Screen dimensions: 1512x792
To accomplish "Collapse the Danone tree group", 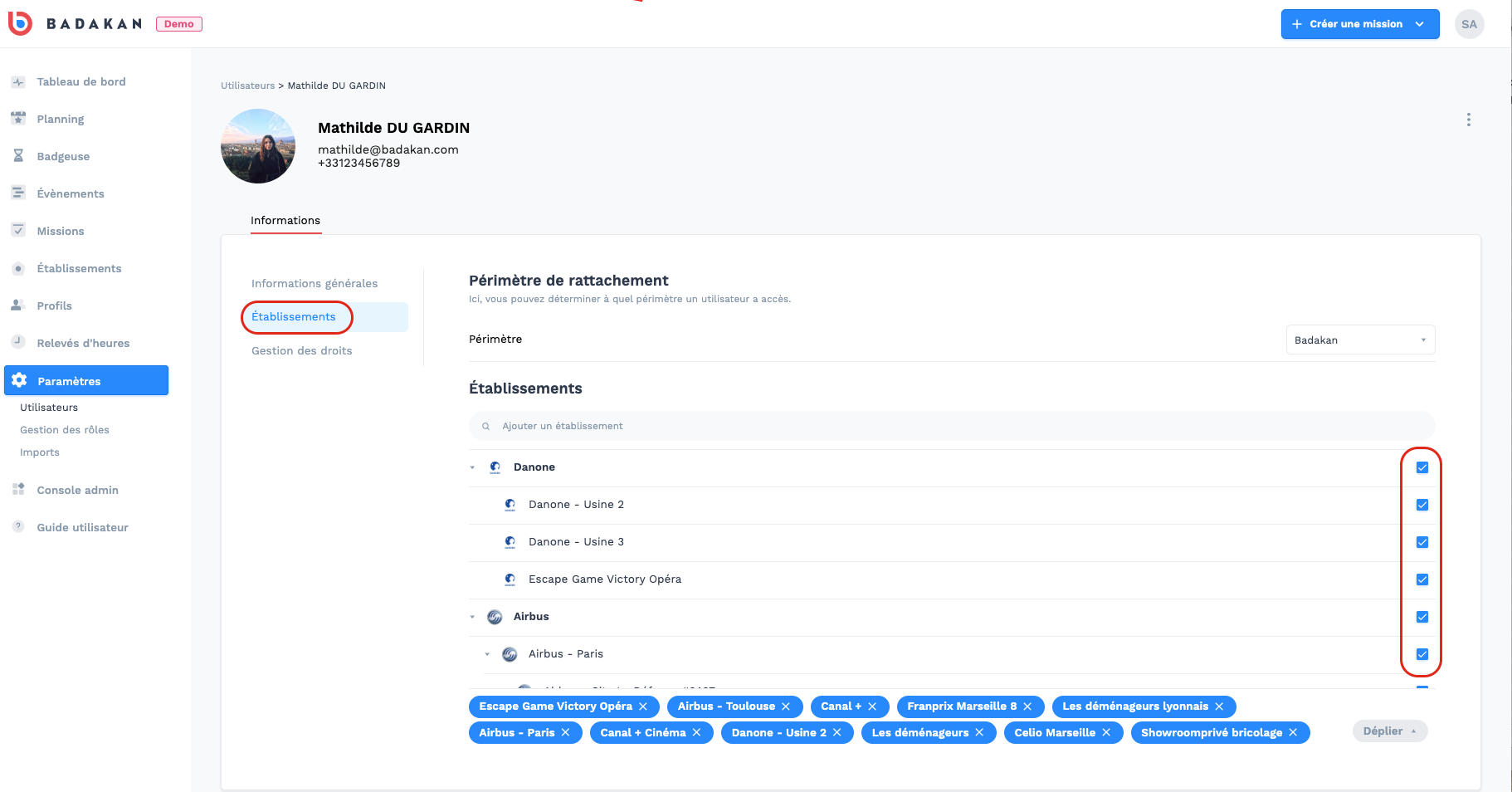I will click(472, 467).
